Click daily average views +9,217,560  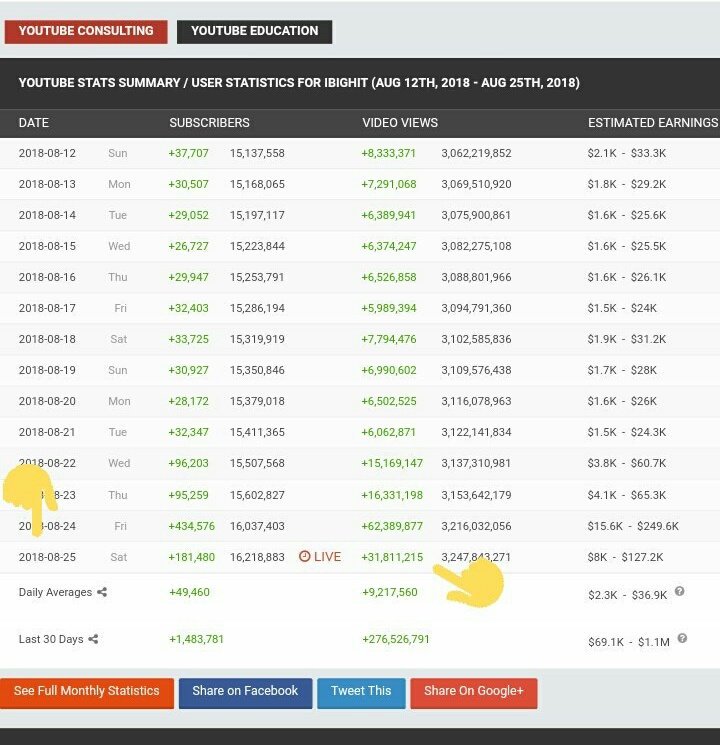pyautogui.click(x=390, y=592)
